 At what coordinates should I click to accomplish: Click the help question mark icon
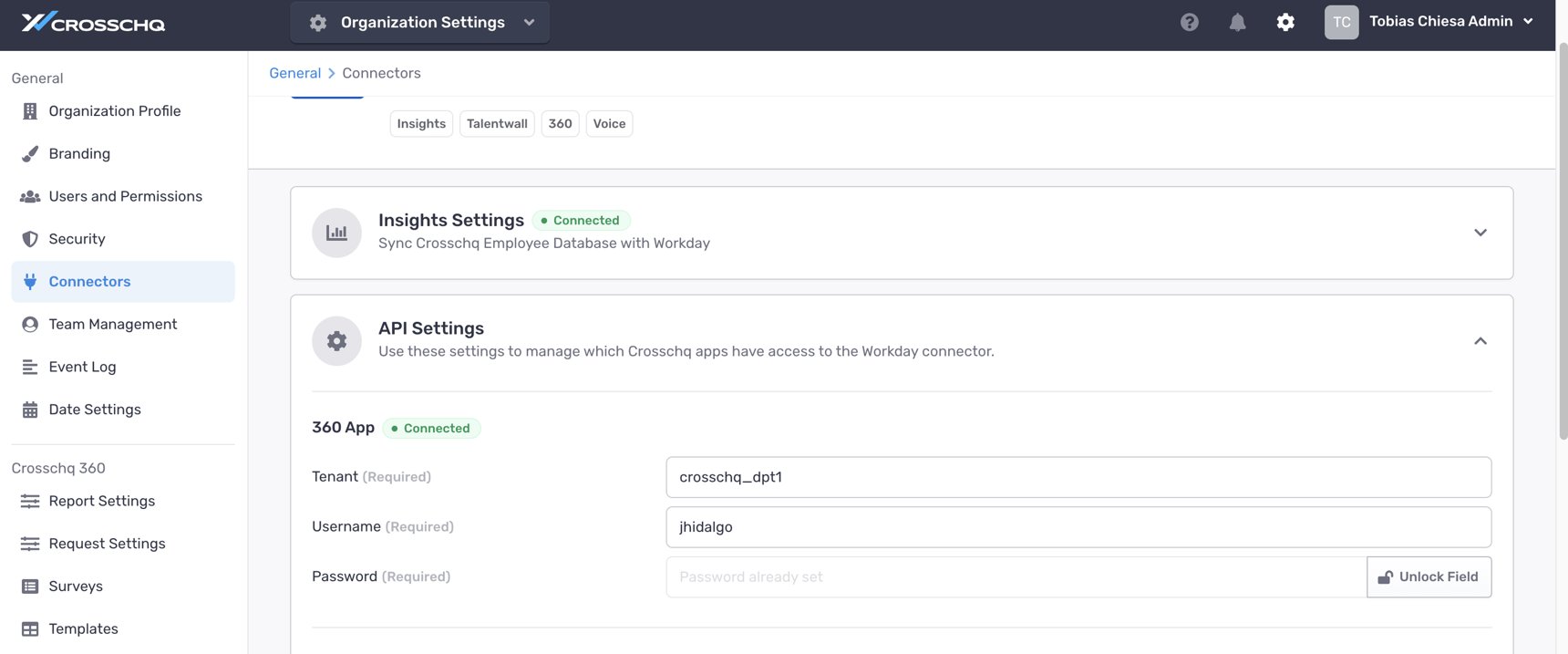[x=1189, y=22]
